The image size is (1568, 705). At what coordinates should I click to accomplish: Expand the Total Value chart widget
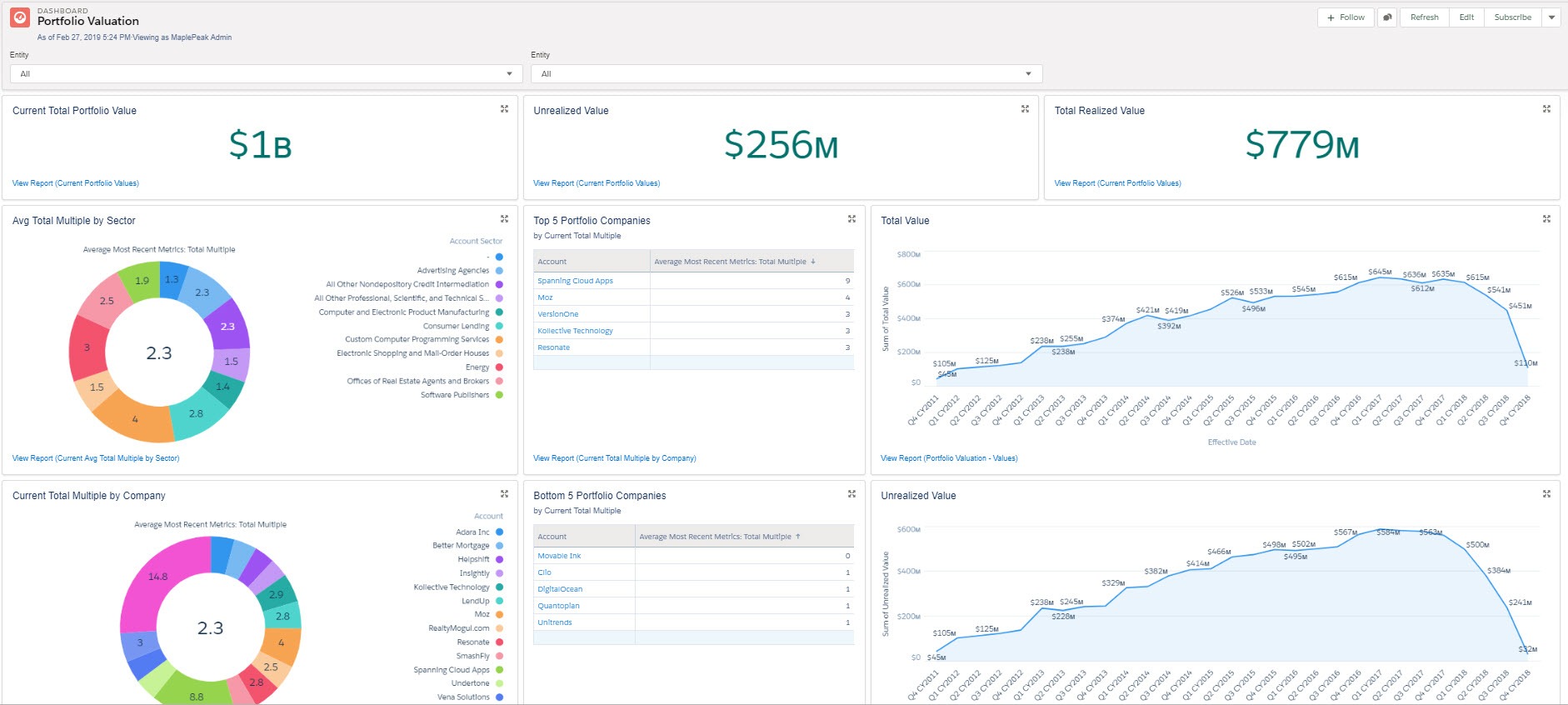(1546, 219)
